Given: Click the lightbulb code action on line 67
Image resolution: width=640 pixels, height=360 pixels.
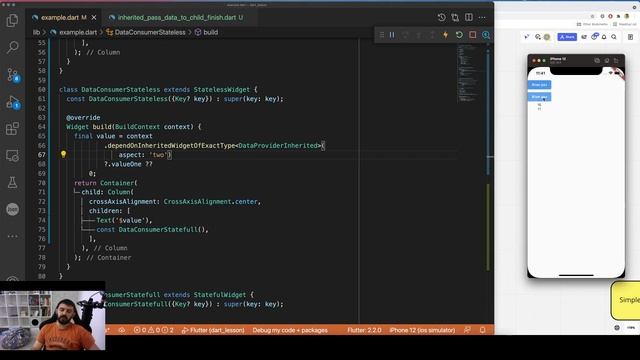Looking at the screenshot, I should 63,154.
